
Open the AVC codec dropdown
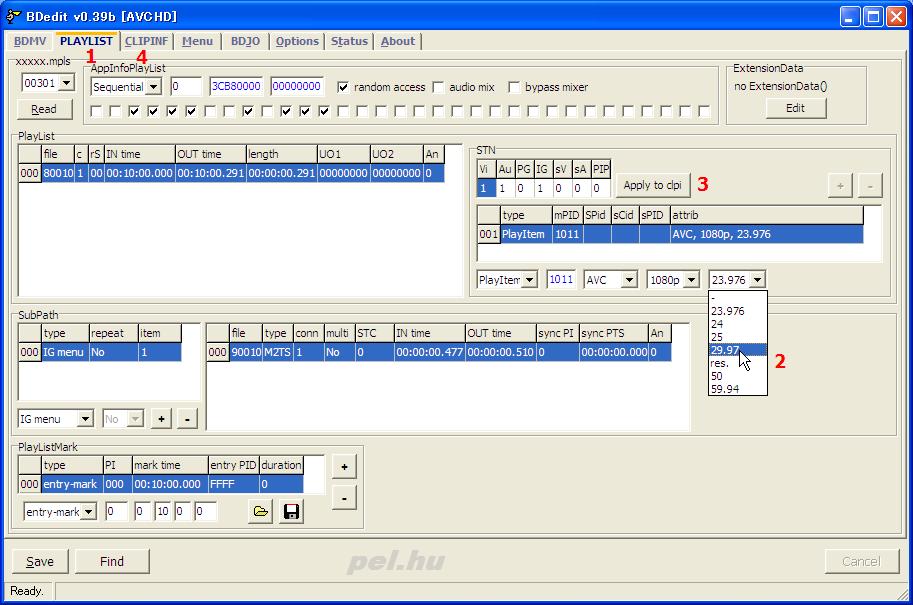coord(629,280)
